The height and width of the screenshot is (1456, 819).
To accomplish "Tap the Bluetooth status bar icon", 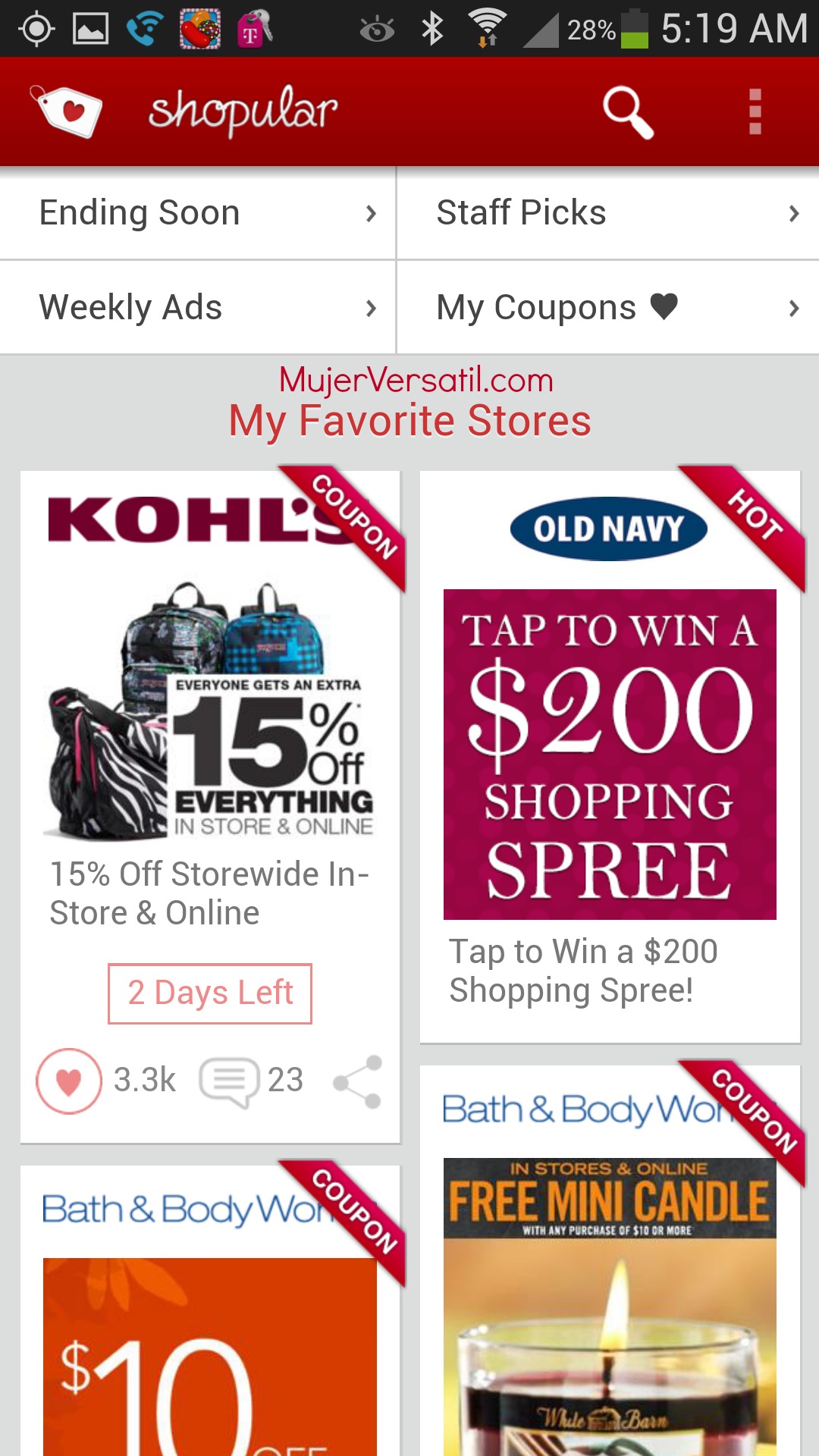I will point(432,29).
